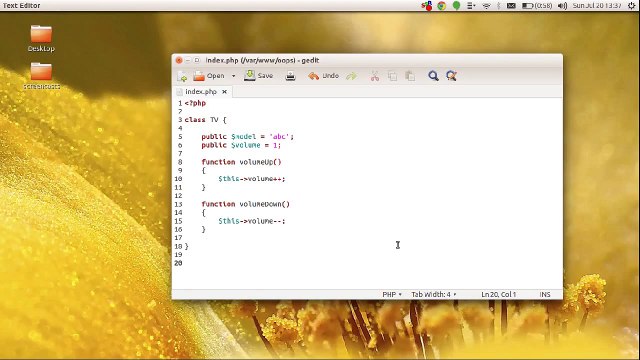Open the mail envelope indicator
Viewport: 640px width, 360px height.
[x=511, y=6]
